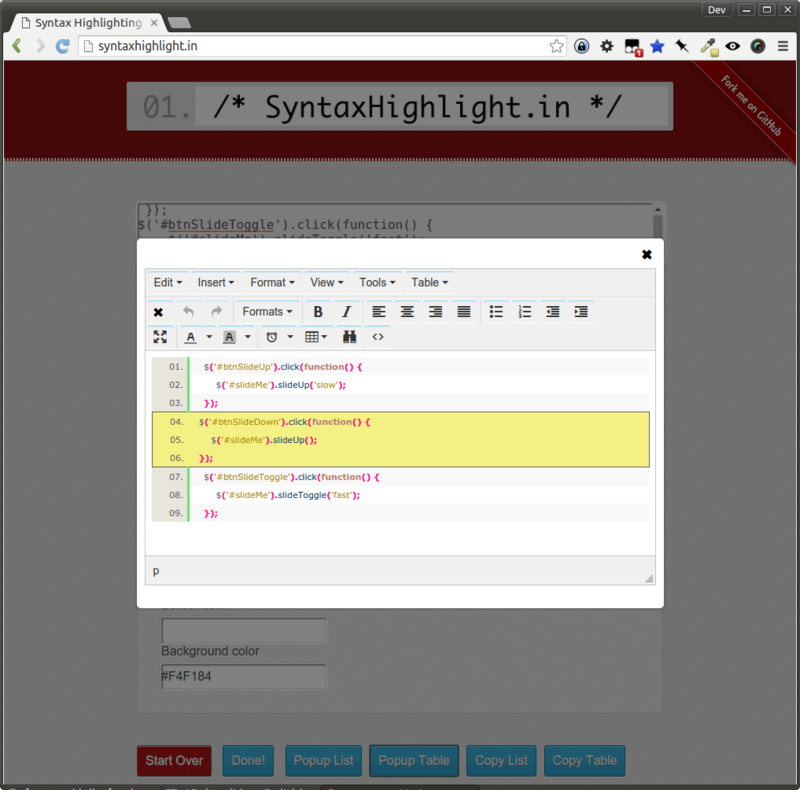Viewport: 800px width, 790px height.
Task: Increase the indent
Action: (x=581, y=312)
